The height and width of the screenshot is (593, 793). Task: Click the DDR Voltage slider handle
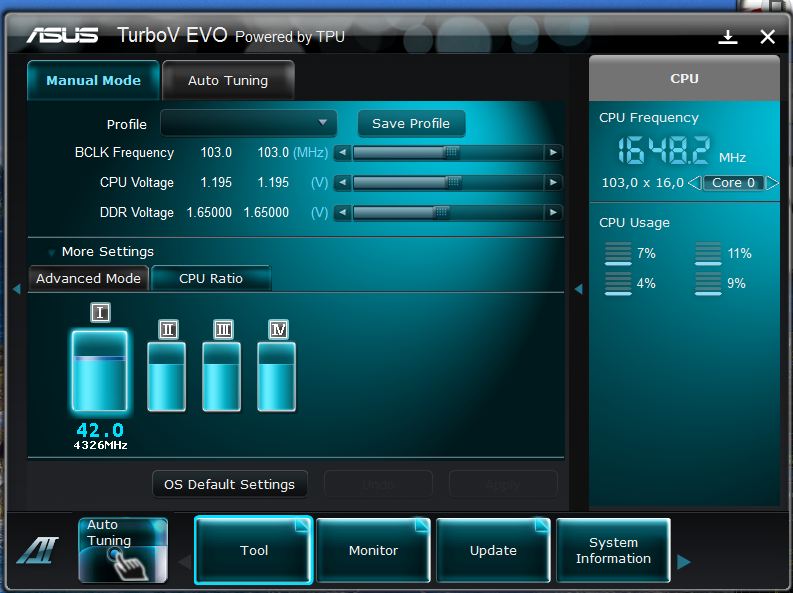tap(441, 212)
